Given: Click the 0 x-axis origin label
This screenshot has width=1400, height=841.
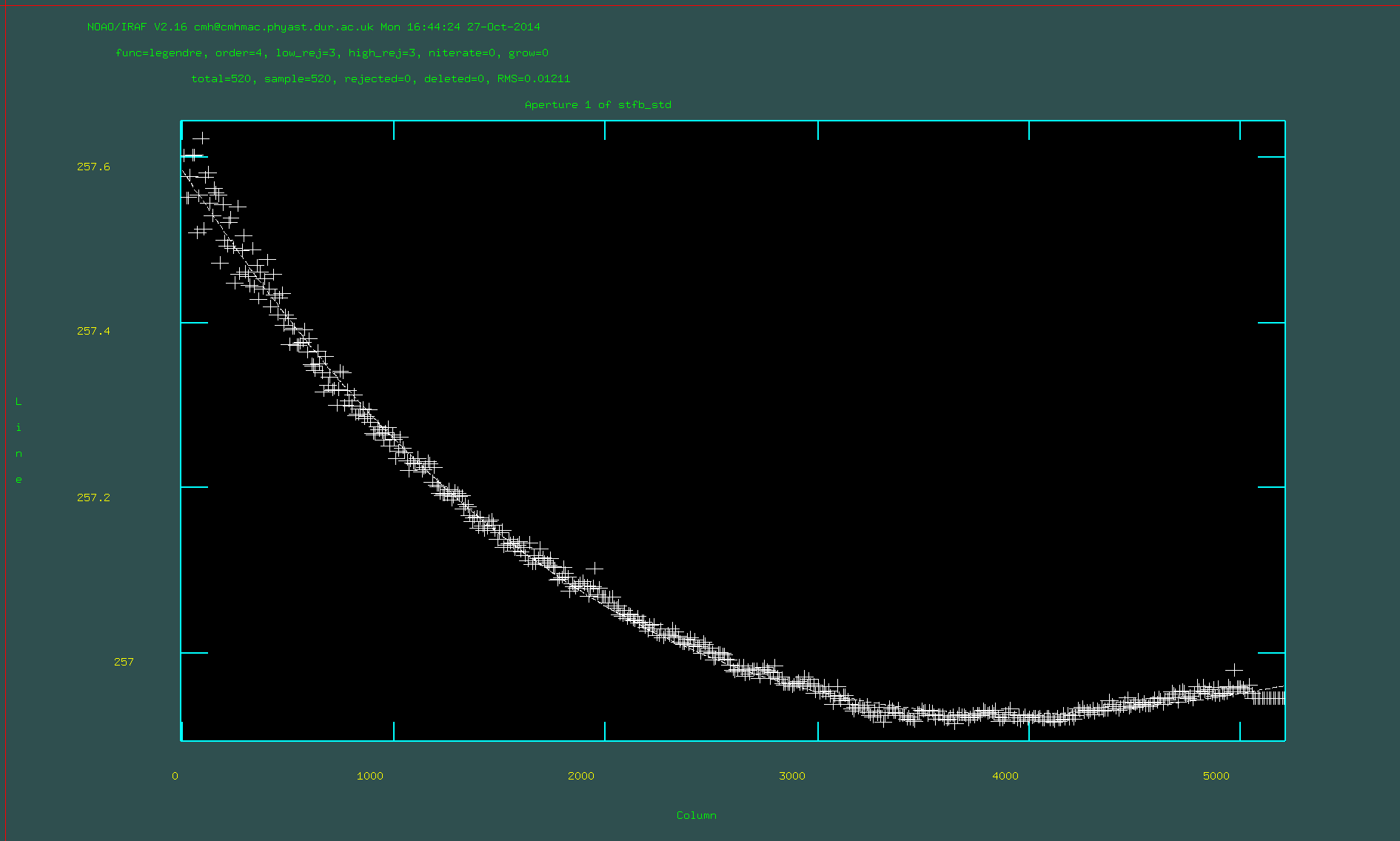Looking at the screenshot, I should pyautogui.click(x=175, y=776).
